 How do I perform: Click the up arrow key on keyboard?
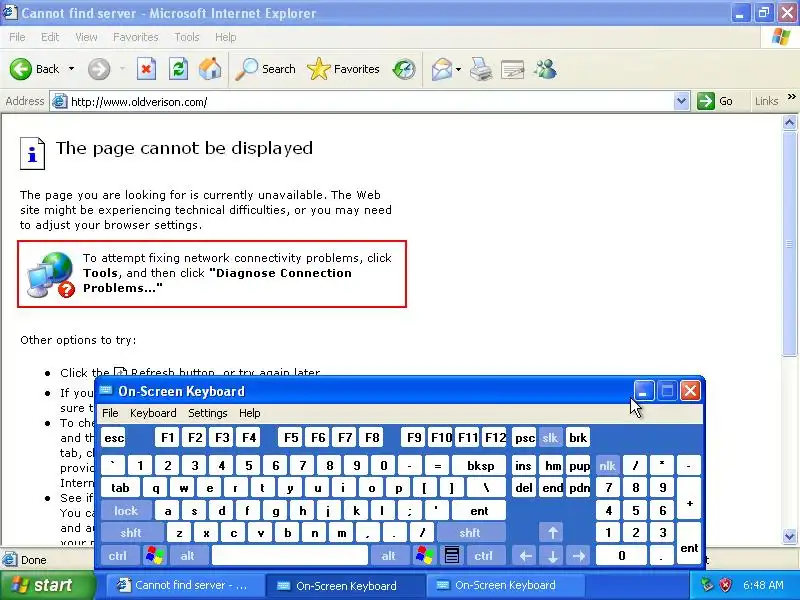pos(553,533)
